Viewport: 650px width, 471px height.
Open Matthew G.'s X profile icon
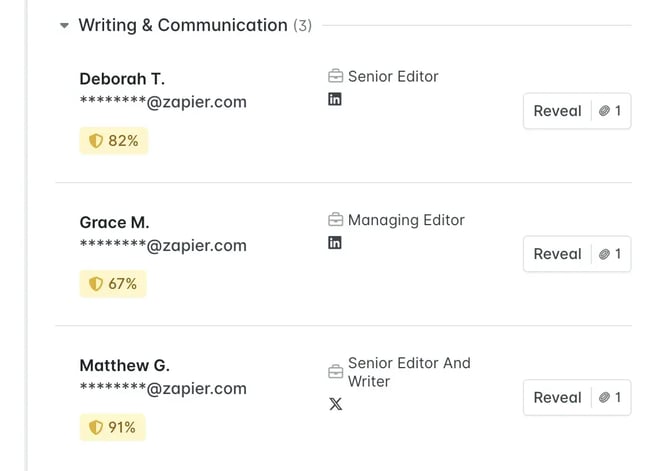point(336,405)
